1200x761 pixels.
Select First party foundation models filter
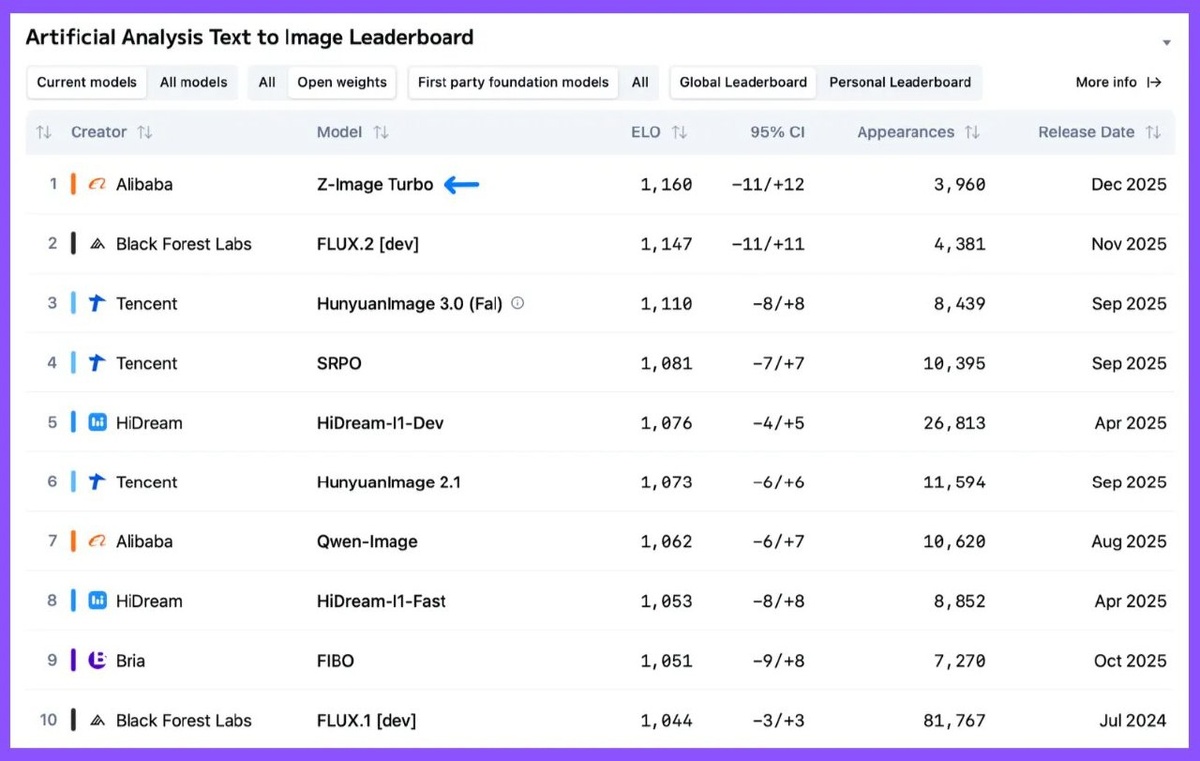coord(513,82)
